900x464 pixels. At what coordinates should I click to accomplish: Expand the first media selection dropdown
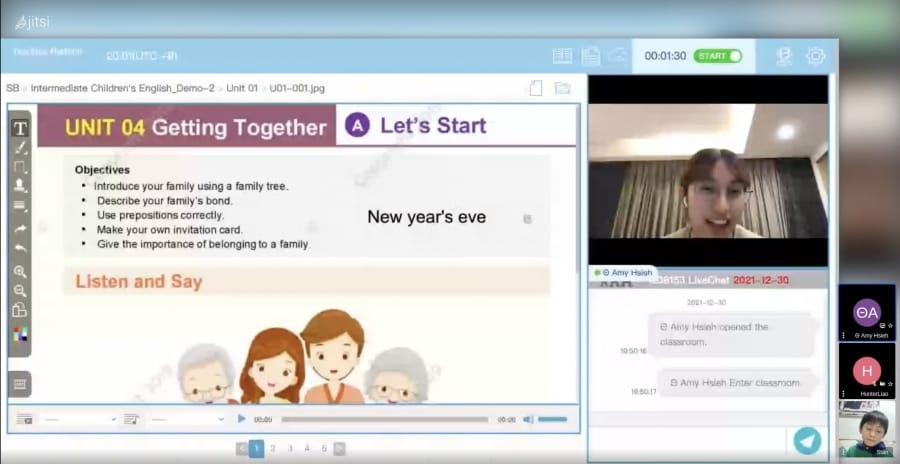click(79, 419)
